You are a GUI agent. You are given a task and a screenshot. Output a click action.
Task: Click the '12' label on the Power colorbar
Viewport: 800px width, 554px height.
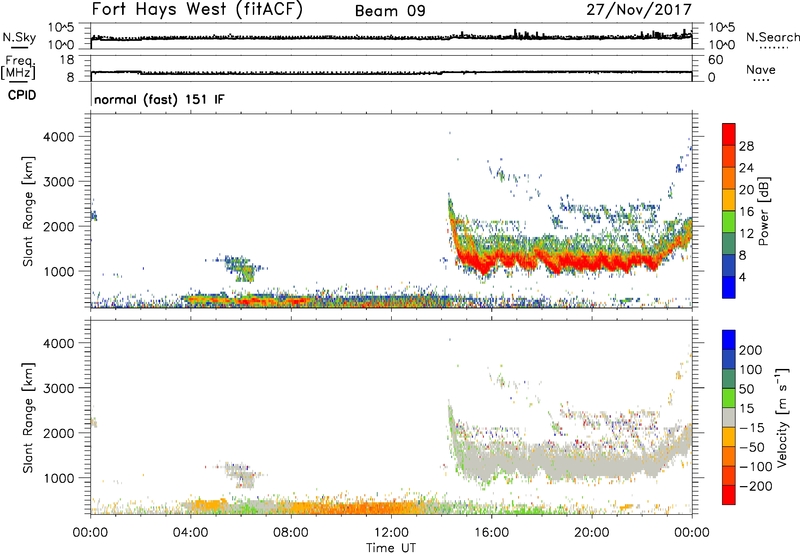click(x=746, y=234)
